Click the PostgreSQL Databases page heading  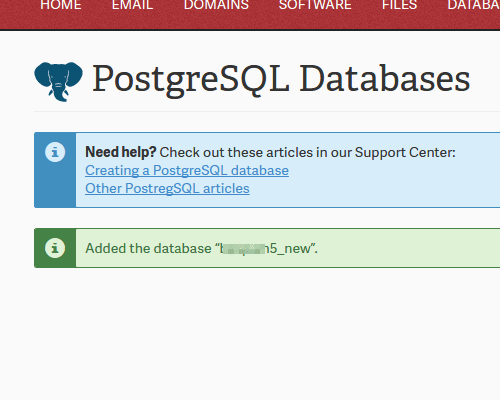tap(281, 79)
